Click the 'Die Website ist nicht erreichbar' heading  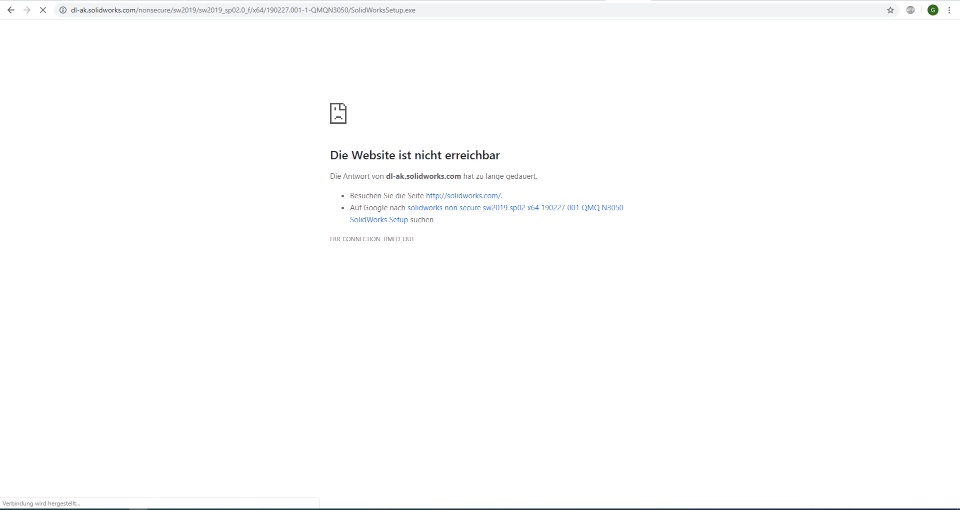pyautogui.click(x=414, y=155)
